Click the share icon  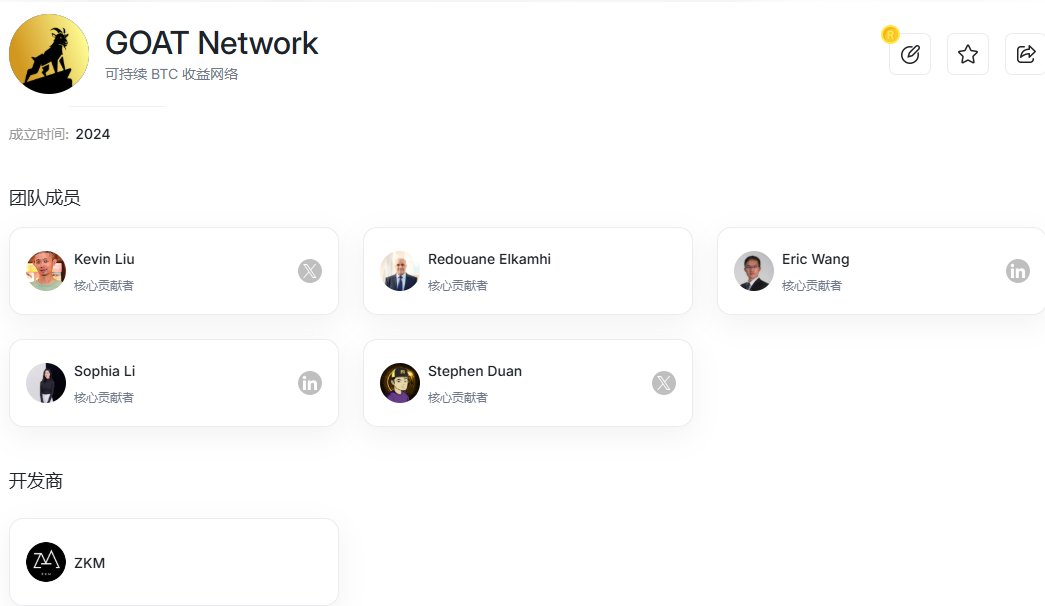click(x=1026, y=54)
